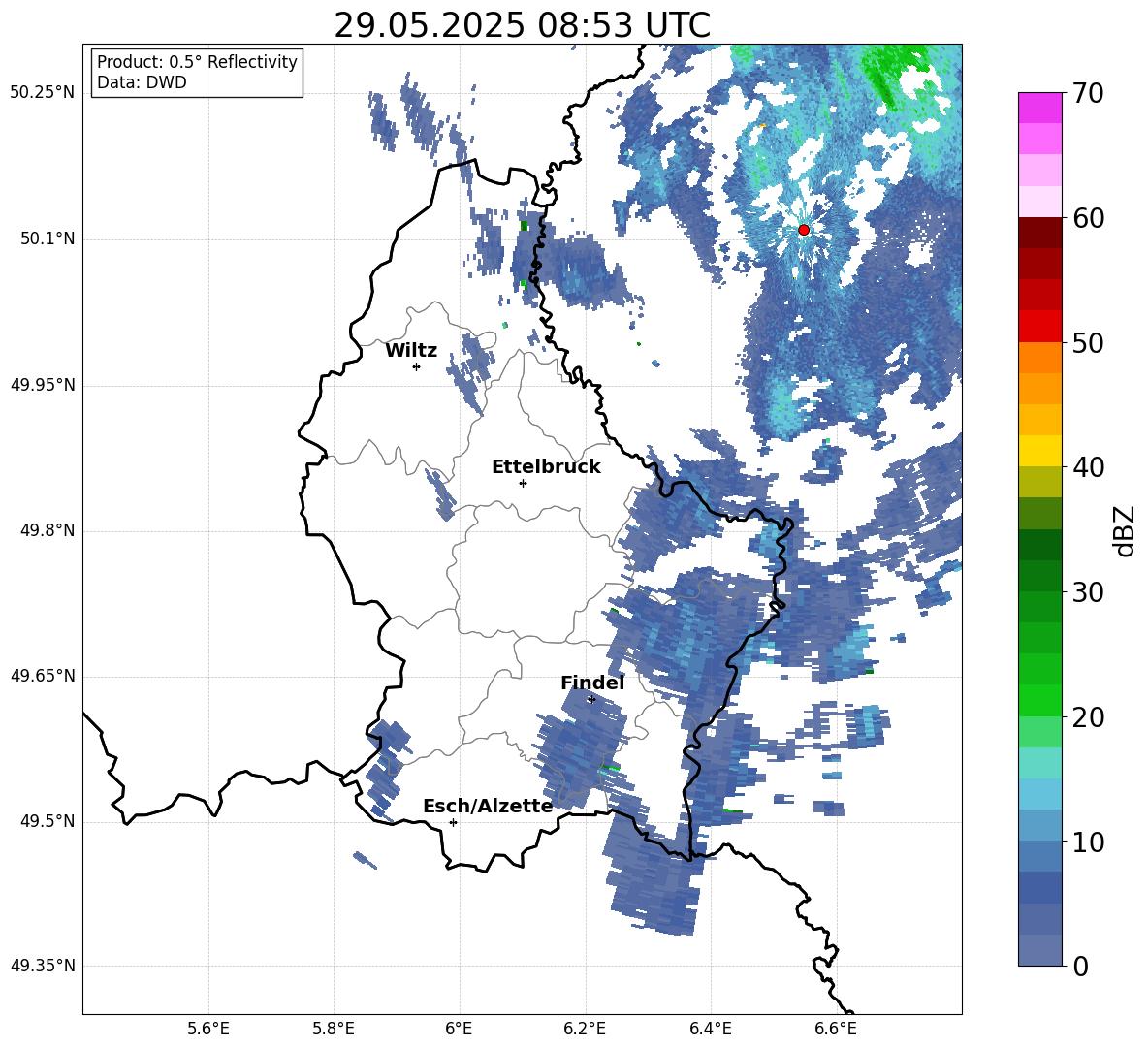Click the Wiltz city label
This screenshot has width=1148, height=1048.
click(x=411, y=351)
